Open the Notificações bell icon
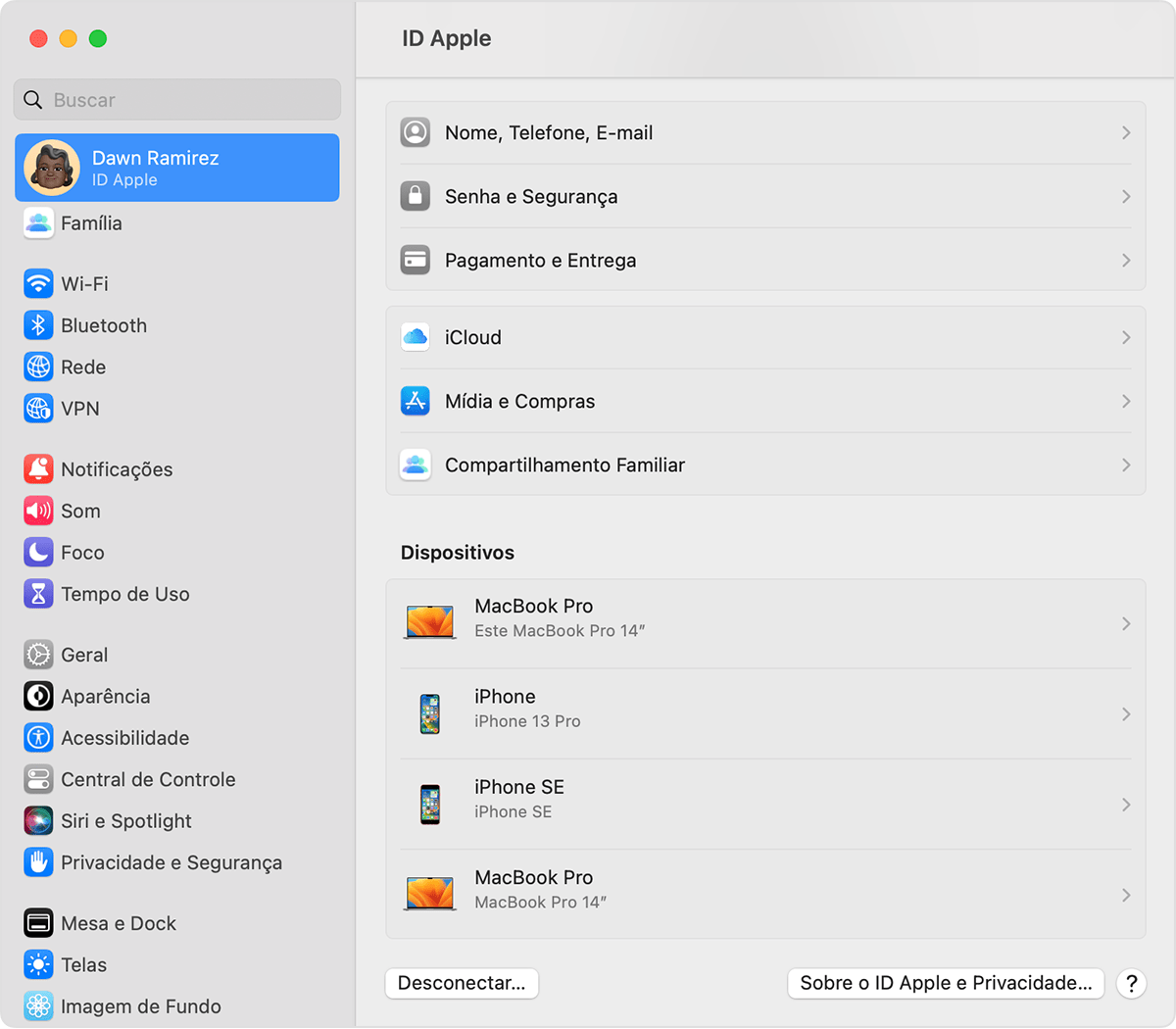Image resolution: width=1176 pixels, height=1029 pixels. 38,469
